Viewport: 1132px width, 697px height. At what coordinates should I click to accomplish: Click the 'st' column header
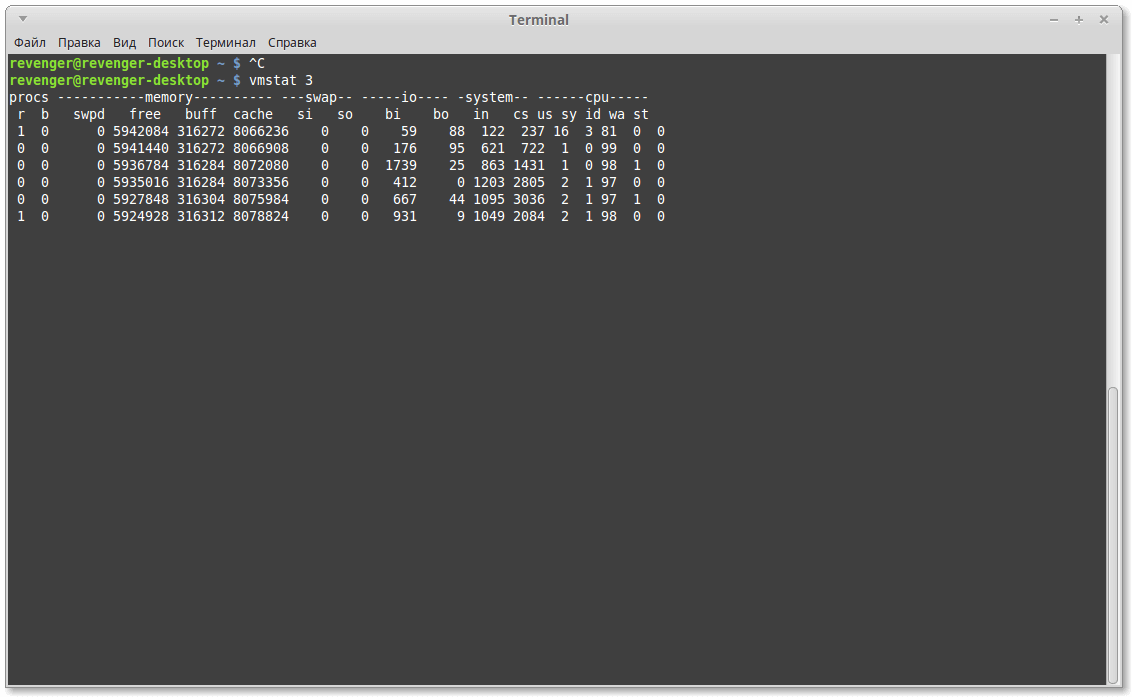641,114
